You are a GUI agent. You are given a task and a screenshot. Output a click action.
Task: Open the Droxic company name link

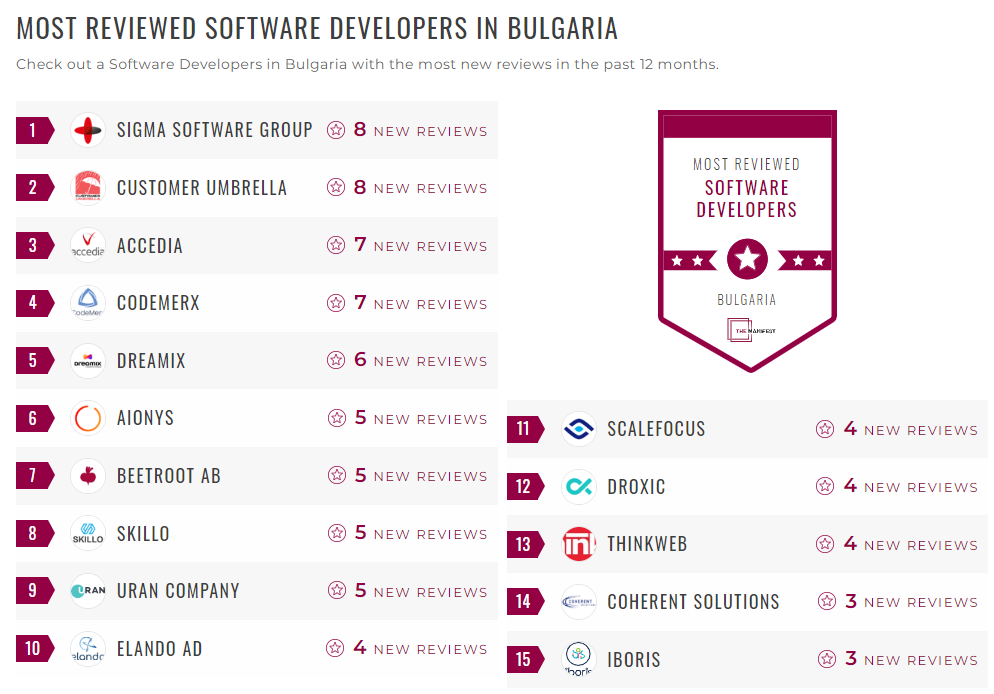coord(636,486)
